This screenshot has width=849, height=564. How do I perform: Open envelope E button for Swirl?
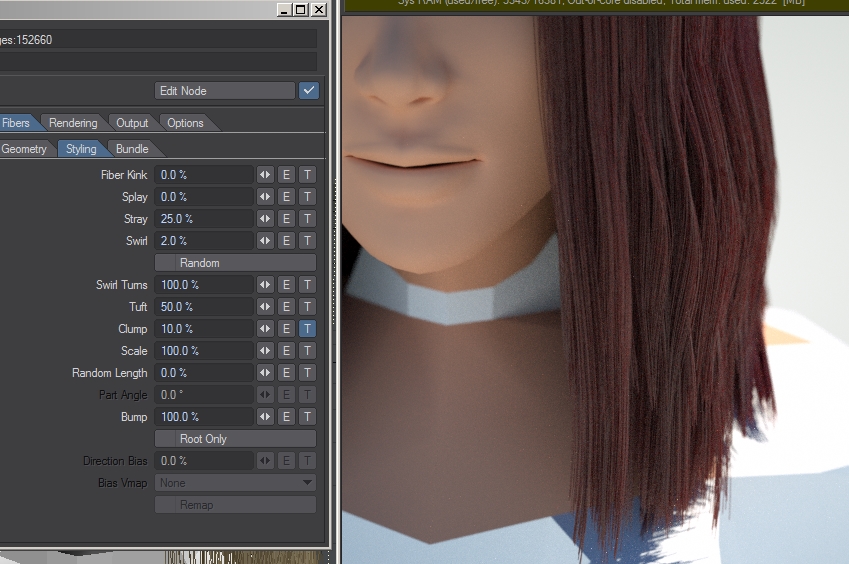(x=286, y=241)
